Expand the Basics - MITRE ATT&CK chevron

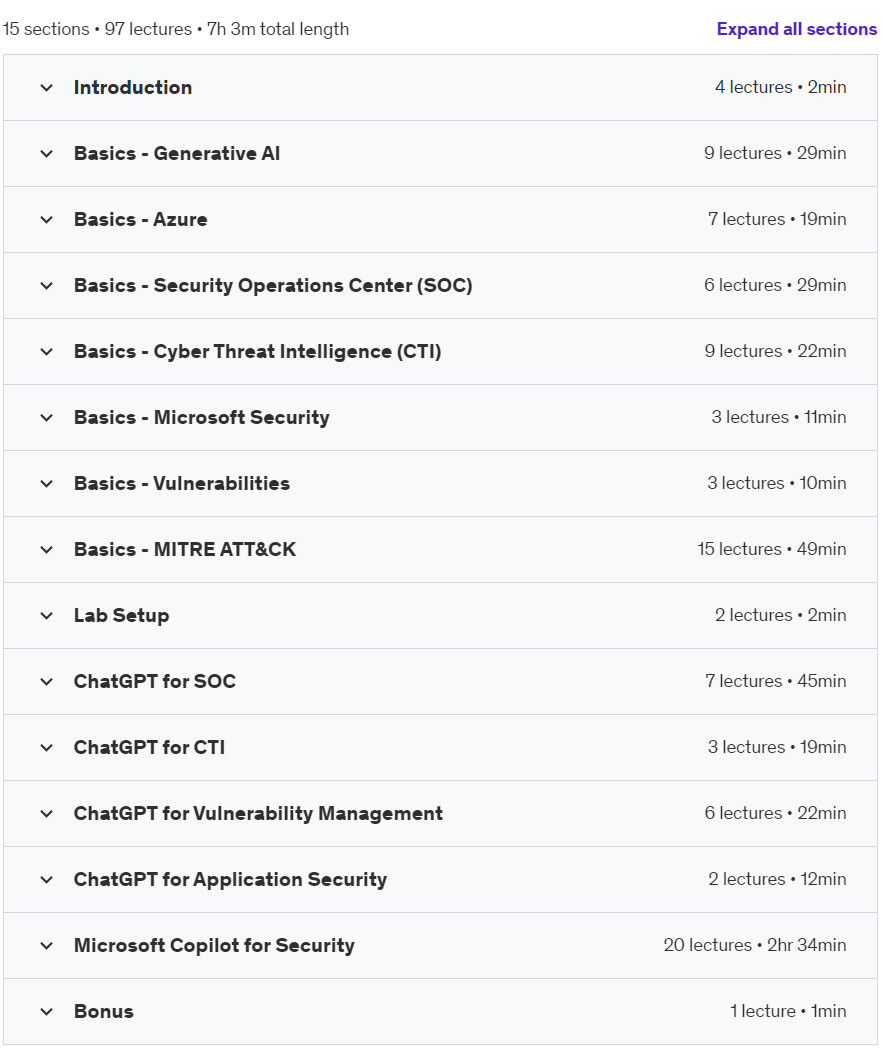tap(46, 550)
